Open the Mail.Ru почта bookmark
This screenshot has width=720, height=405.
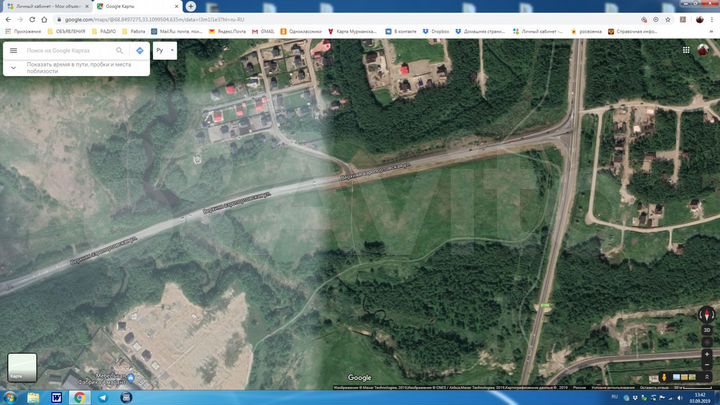coord(177,32)
